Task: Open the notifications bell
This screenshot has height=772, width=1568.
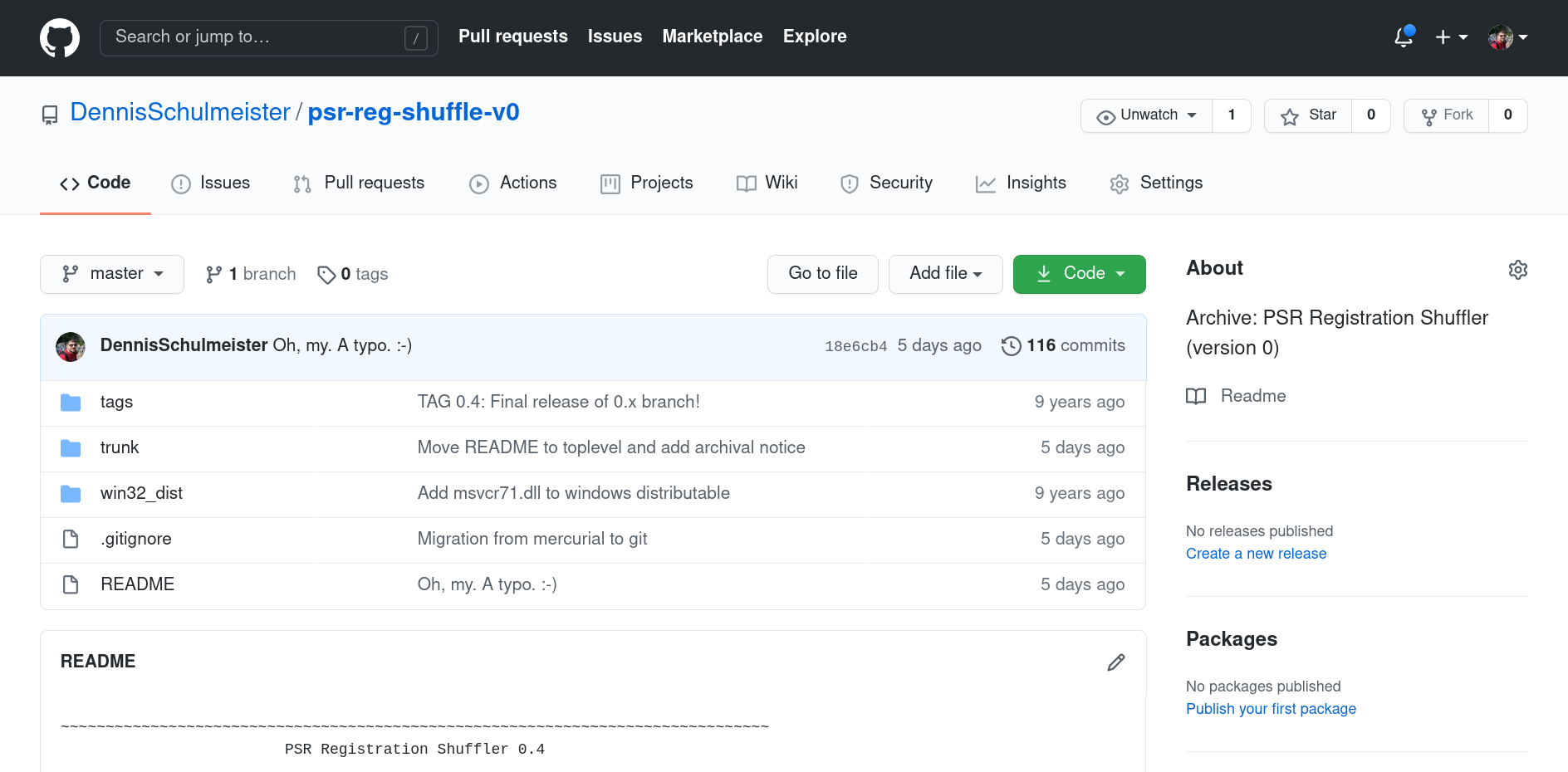Action: point(1404,37)
